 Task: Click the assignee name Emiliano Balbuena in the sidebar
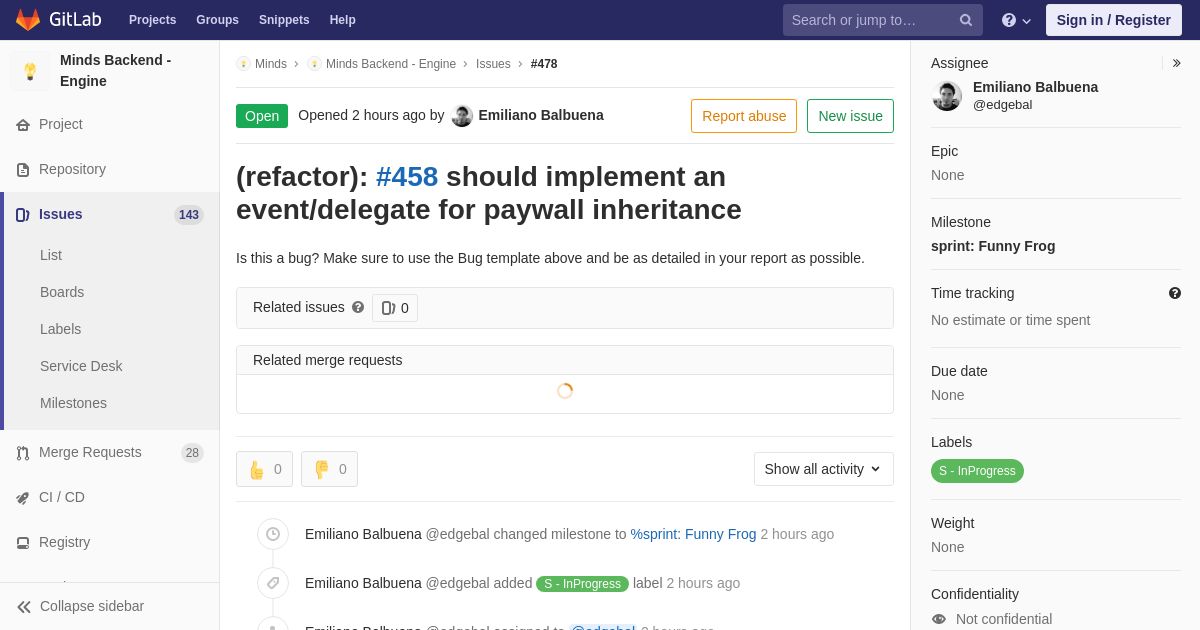click(1035, 87)
